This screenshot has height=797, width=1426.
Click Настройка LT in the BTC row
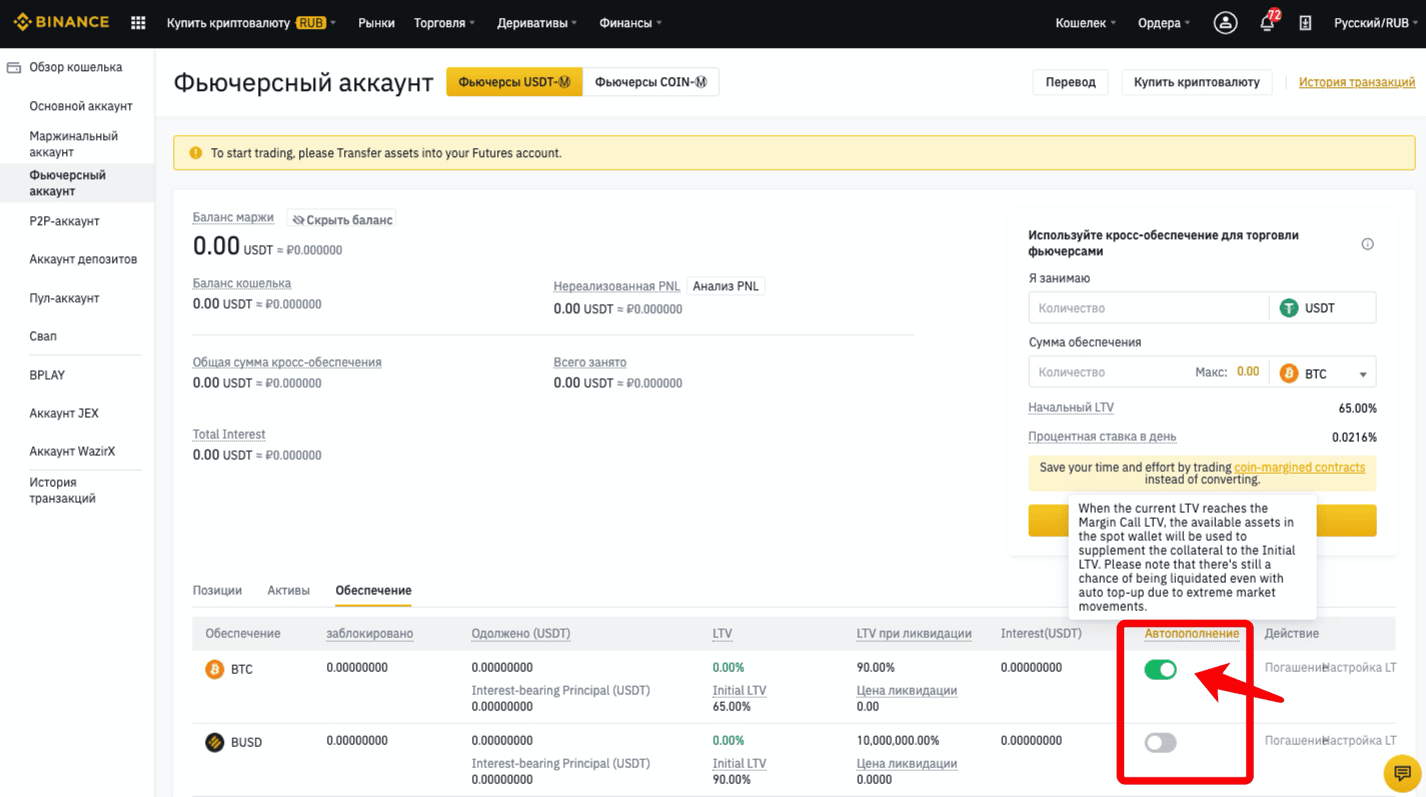pos(1359,668)
